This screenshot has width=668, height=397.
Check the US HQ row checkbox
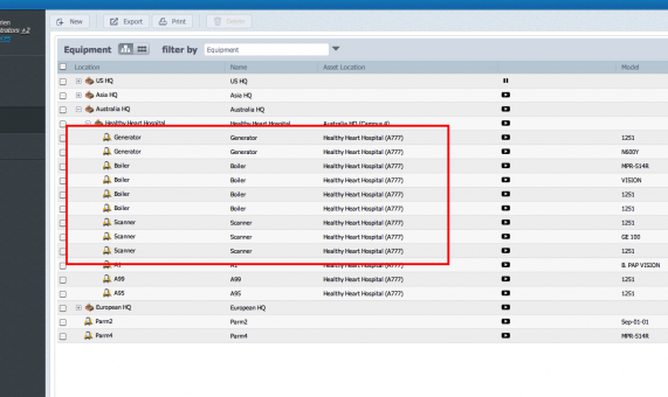pyautogui.click(x=63, y=81)
